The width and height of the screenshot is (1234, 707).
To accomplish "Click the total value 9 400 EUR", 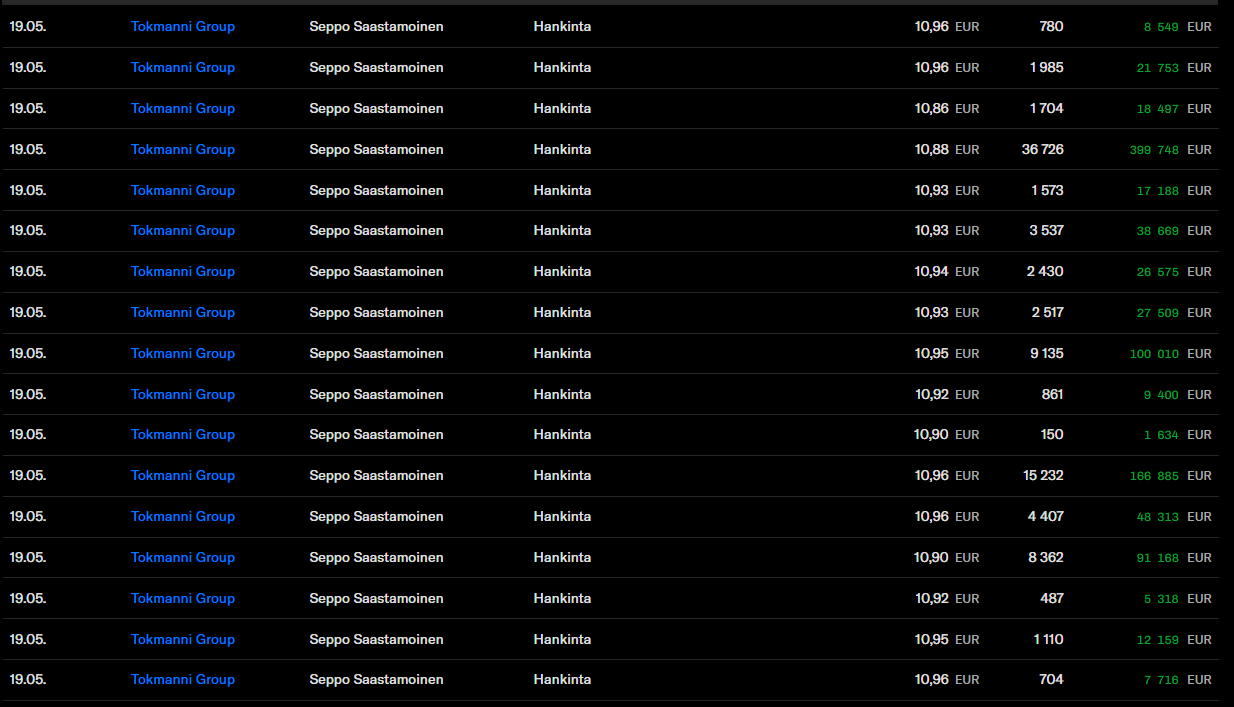I will 1178,394.
